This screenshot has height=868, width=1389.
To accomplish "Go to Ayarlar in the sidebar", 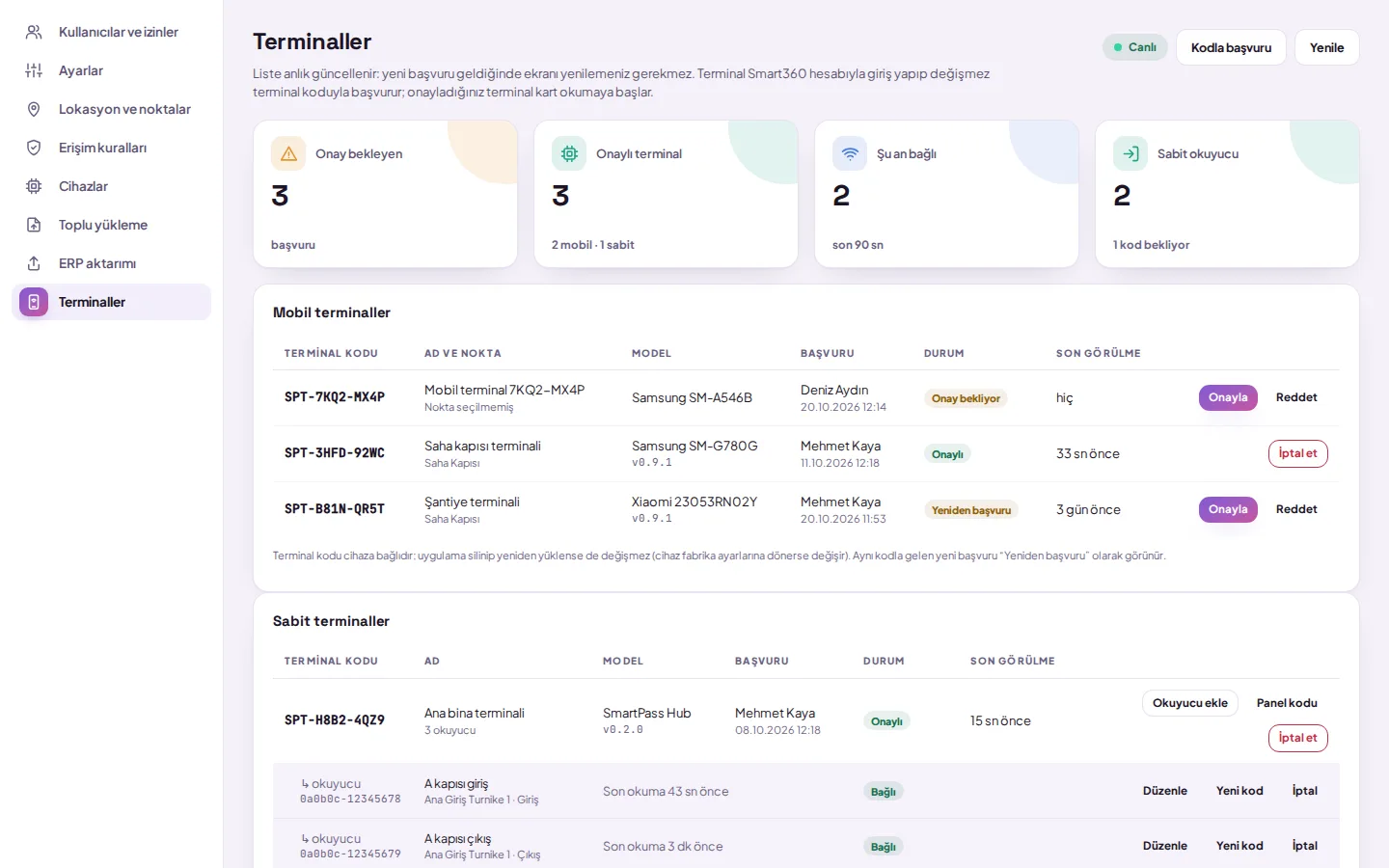I will (x=111, y=70).
